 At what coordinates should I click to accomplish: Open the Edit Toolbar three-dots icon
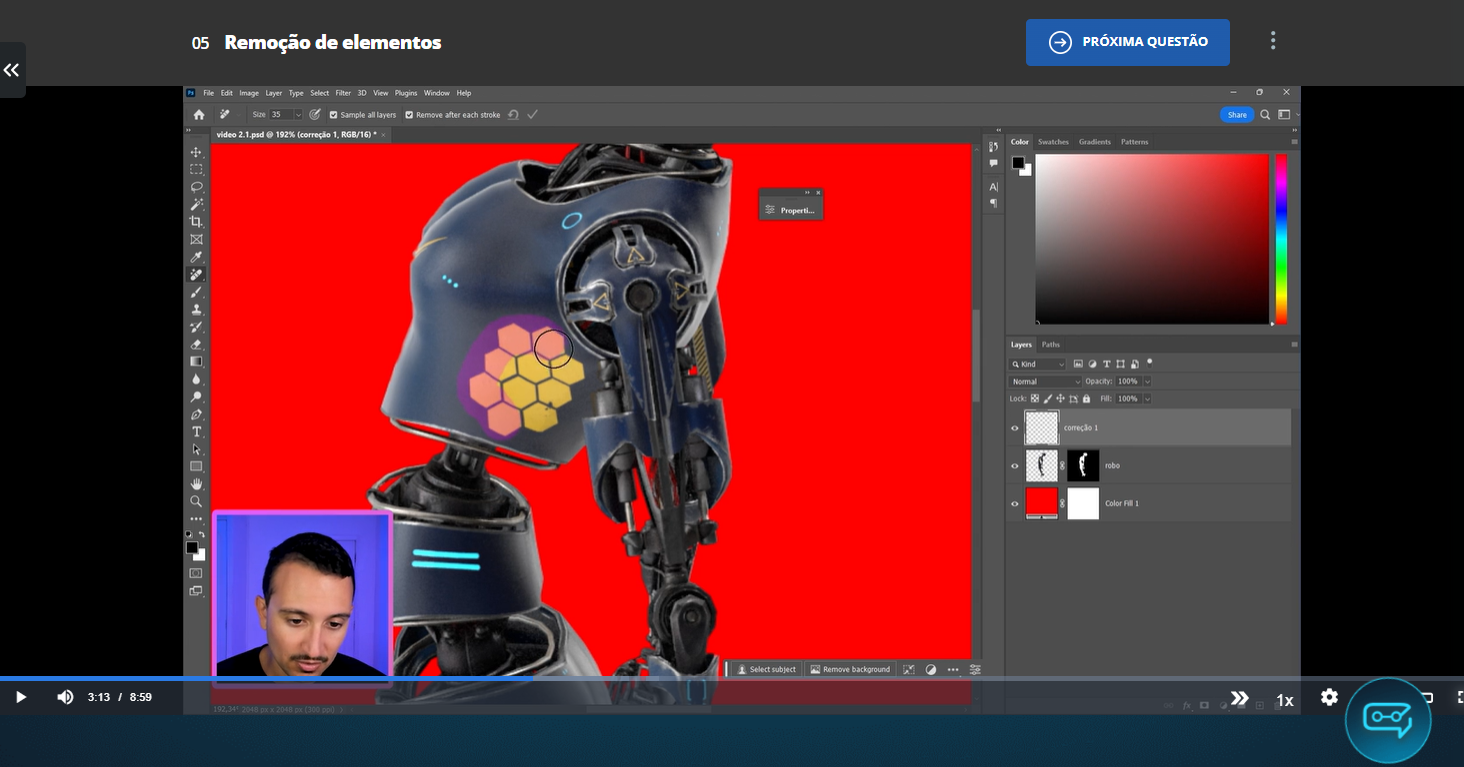point(196,519)
